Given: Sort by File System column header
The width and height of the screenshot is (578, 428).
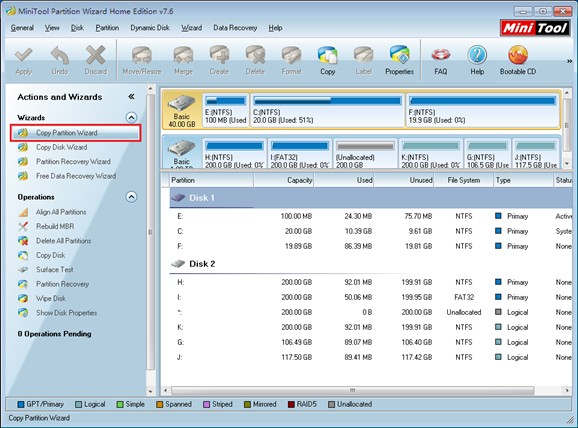Looking at the screenshot, I should pyautogui.click(x=464, y=180).
